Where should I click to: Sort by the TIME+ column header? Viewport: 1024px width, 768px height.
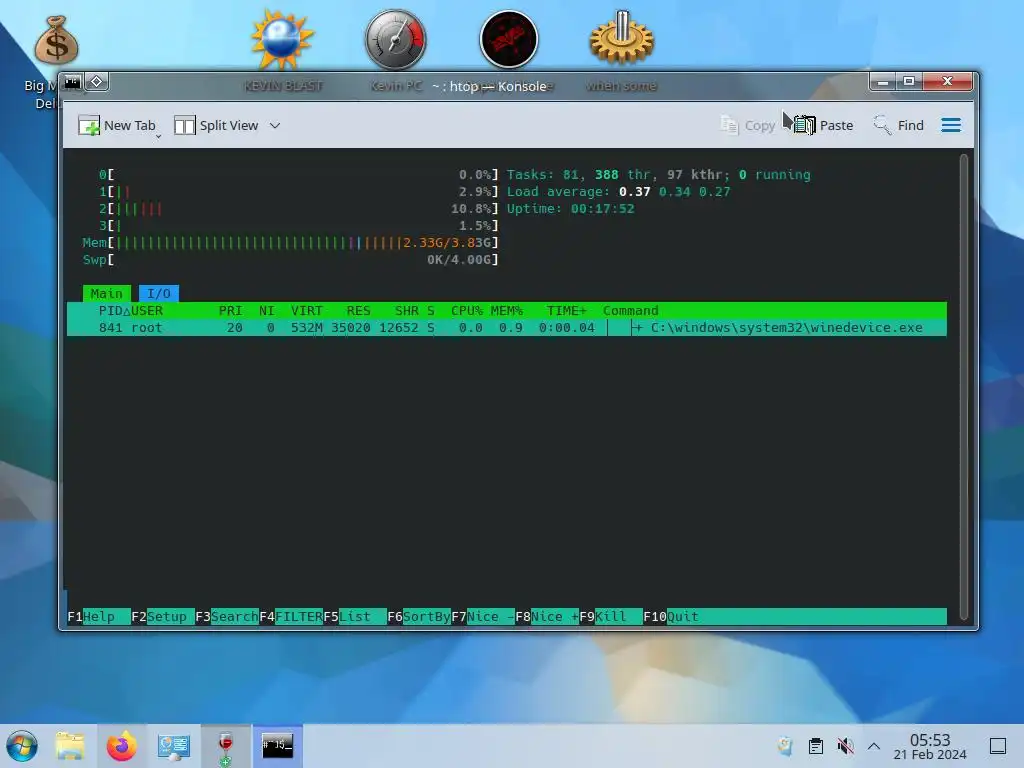[566, 311]
